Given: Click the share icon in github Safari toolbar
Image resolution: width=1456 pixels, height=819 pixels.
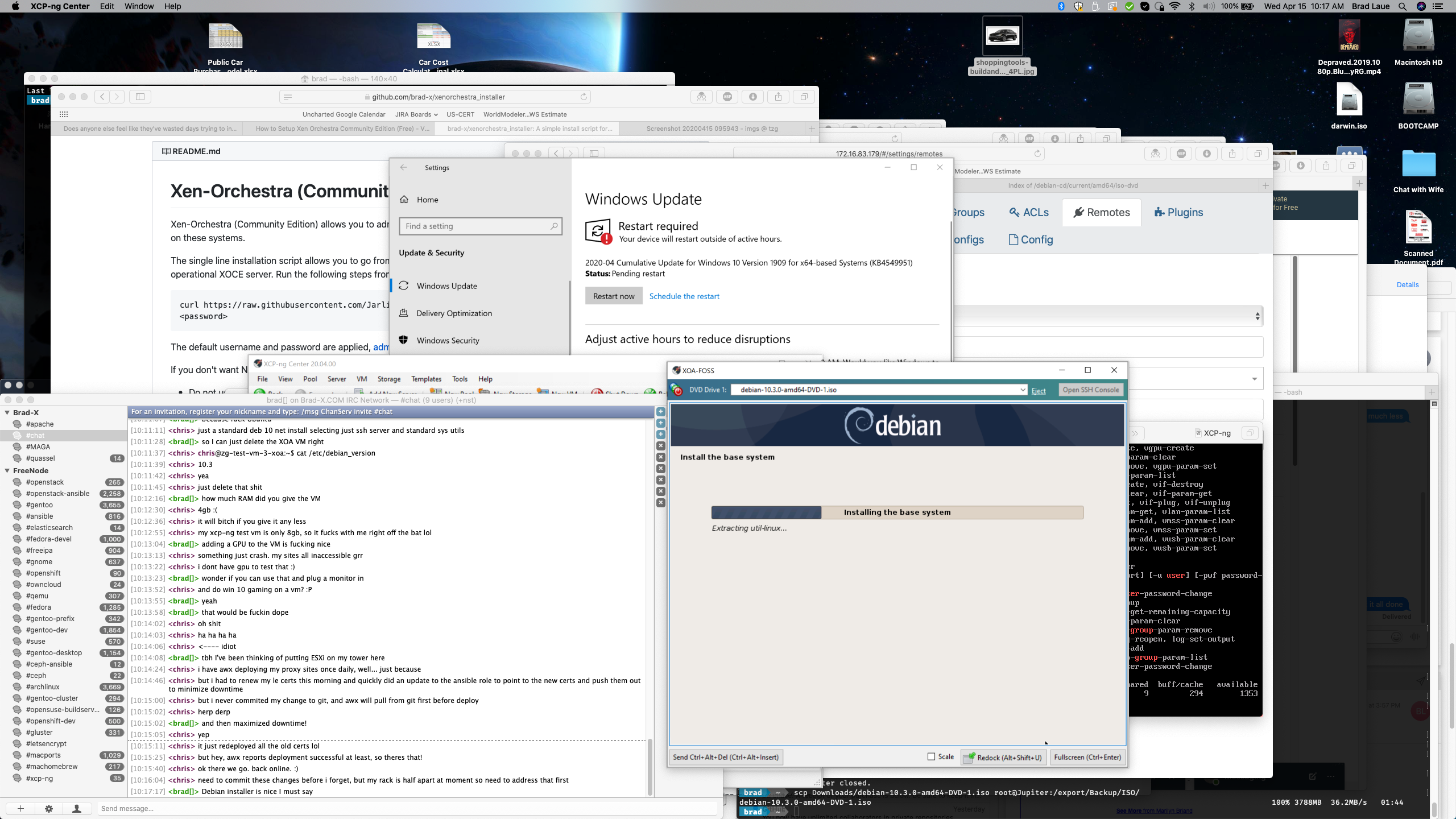Looking at the screenshot, I should coord(778,97).
